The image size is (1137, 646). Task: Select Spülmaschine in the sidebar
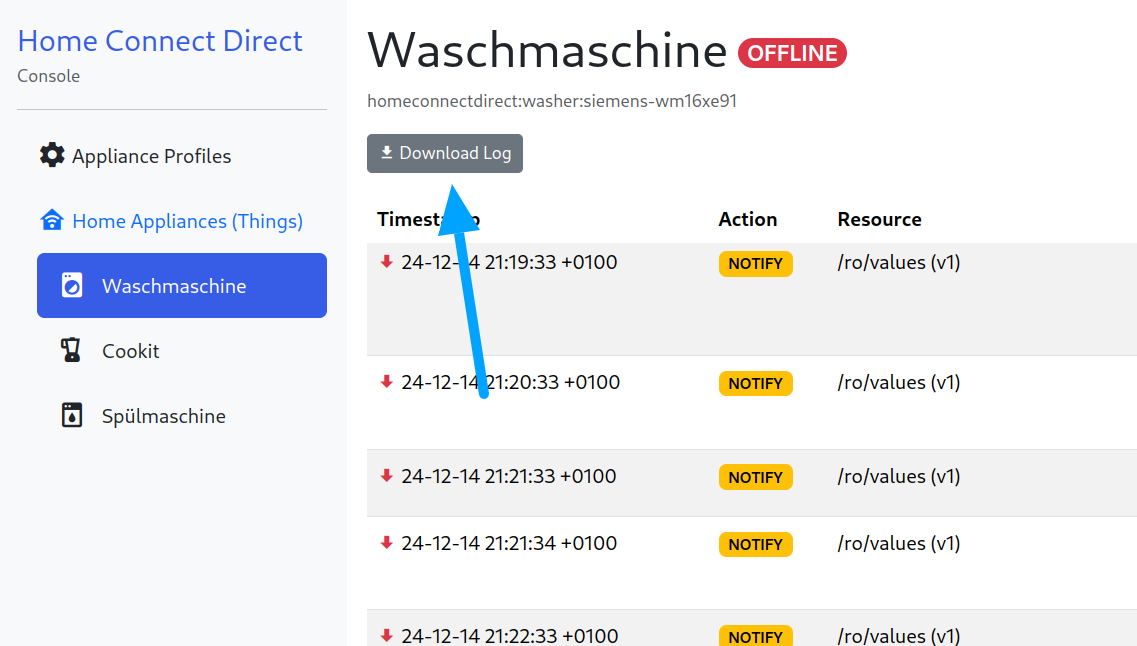[x=163, y=416]
